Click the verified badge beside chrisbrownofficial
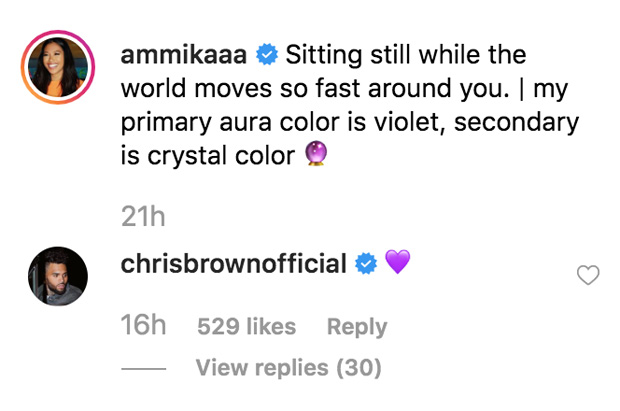Image resolution: width=620 pixels, height=411 pixels. 366,264
